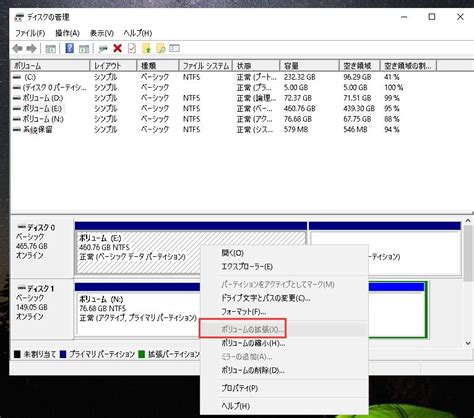Click the Disk Management title bar icon
This screenshot has width=474, height=418.
click(x=19, y=17)
